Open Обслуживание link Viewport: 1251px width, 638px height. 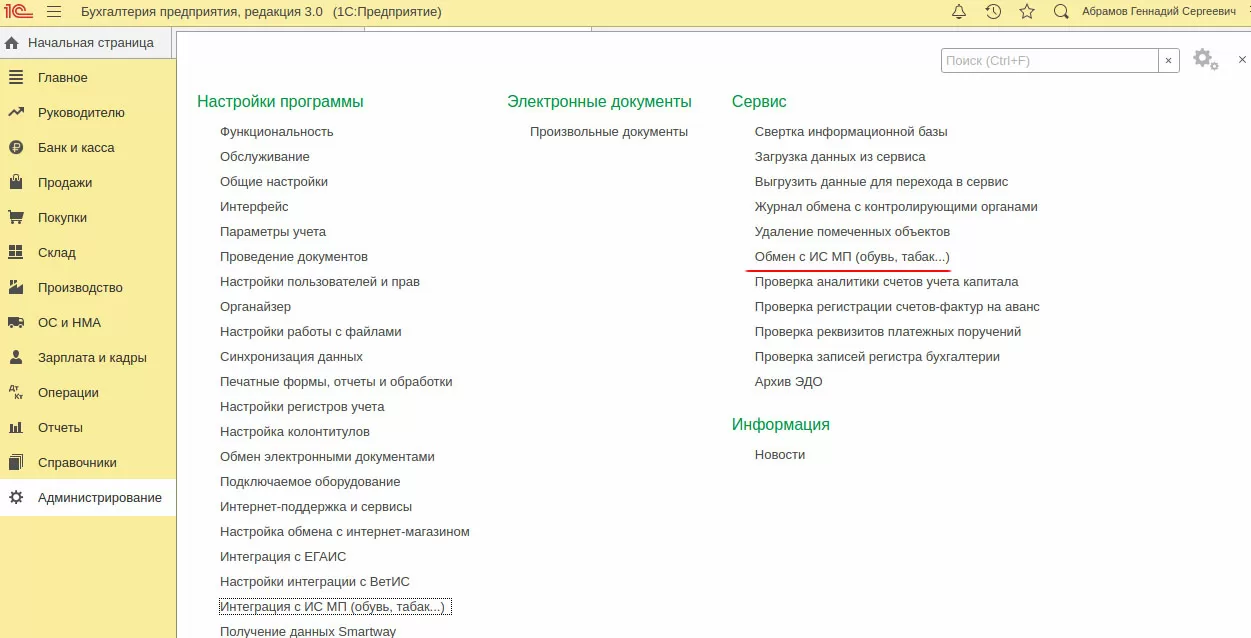(265, 157)
